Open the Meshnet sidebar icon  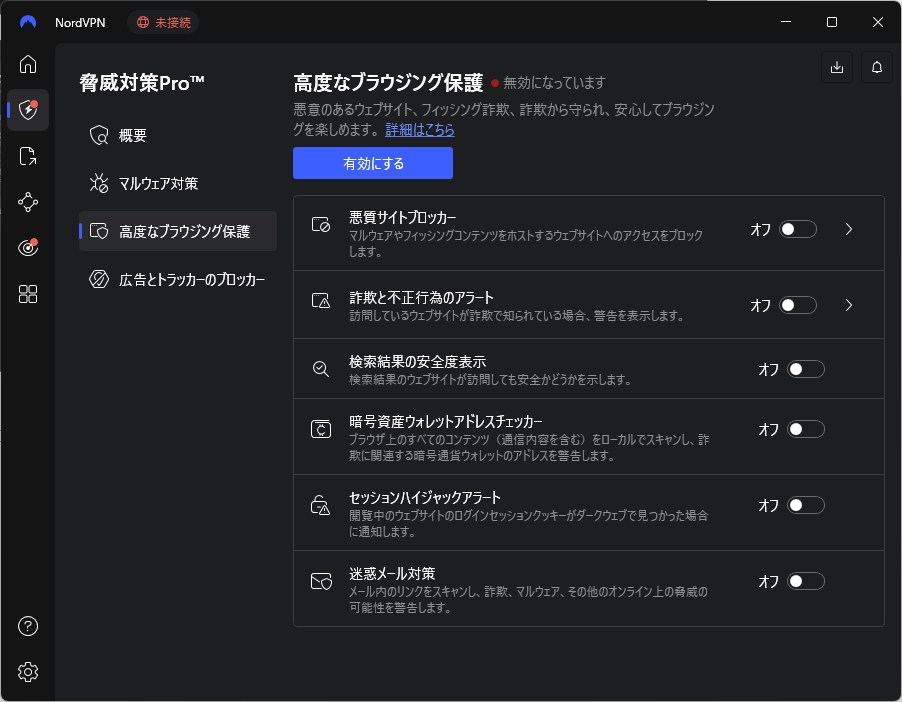click(x=28, y=202)
